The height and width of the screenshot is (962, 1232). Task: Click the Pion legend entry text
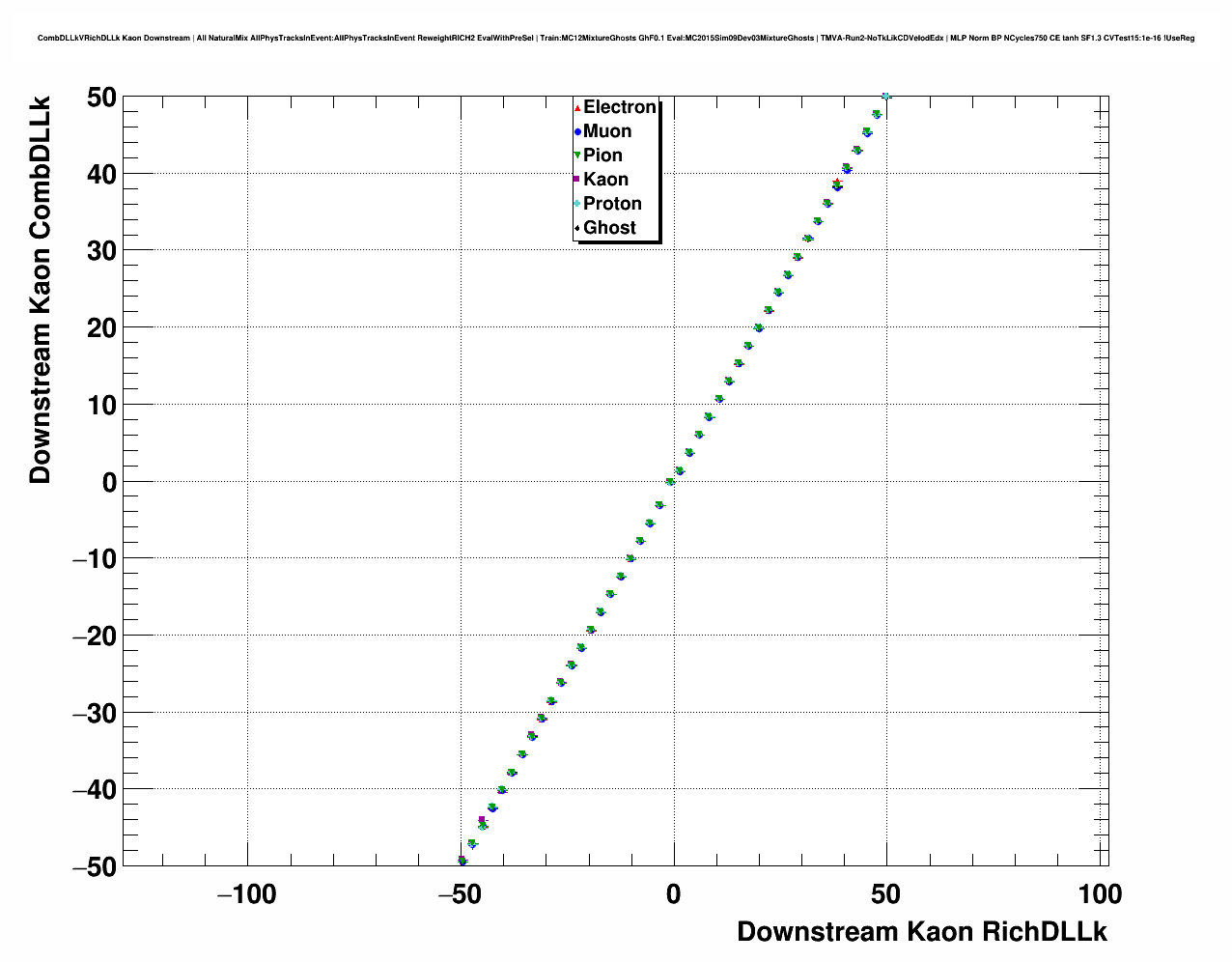coord(602,156)
